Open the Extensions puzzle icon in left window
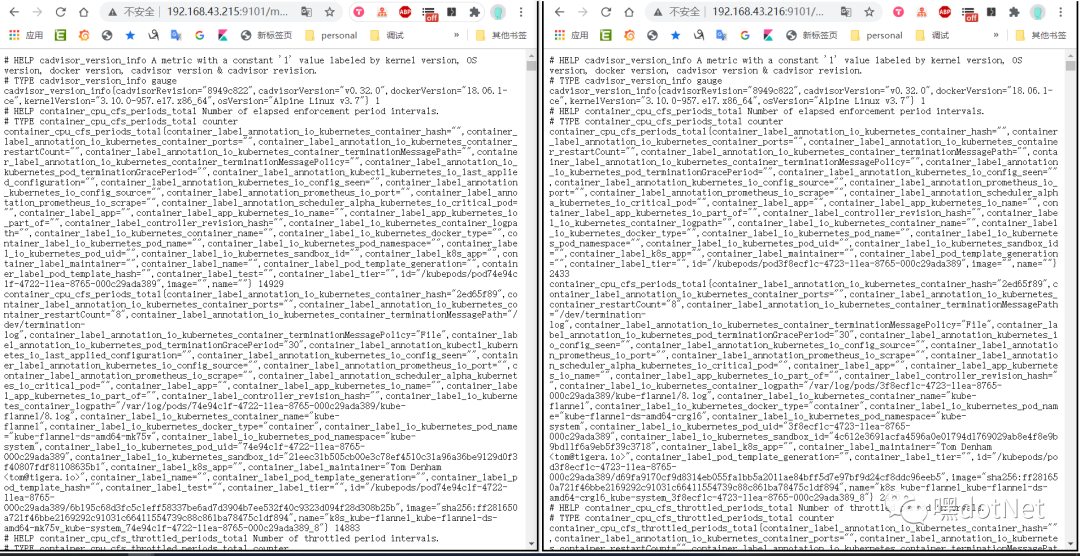 click(475, 12)
